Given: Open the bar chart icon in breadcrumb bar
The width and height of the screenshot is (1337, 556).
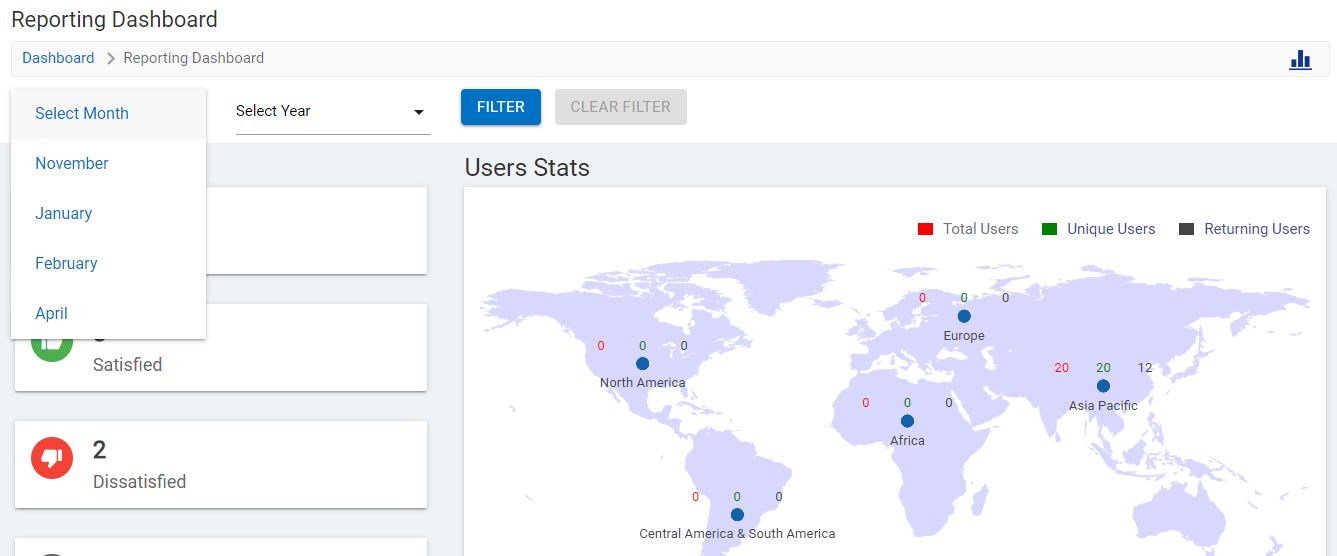Looking at the screenshot, I should [x=1300, y=59].
